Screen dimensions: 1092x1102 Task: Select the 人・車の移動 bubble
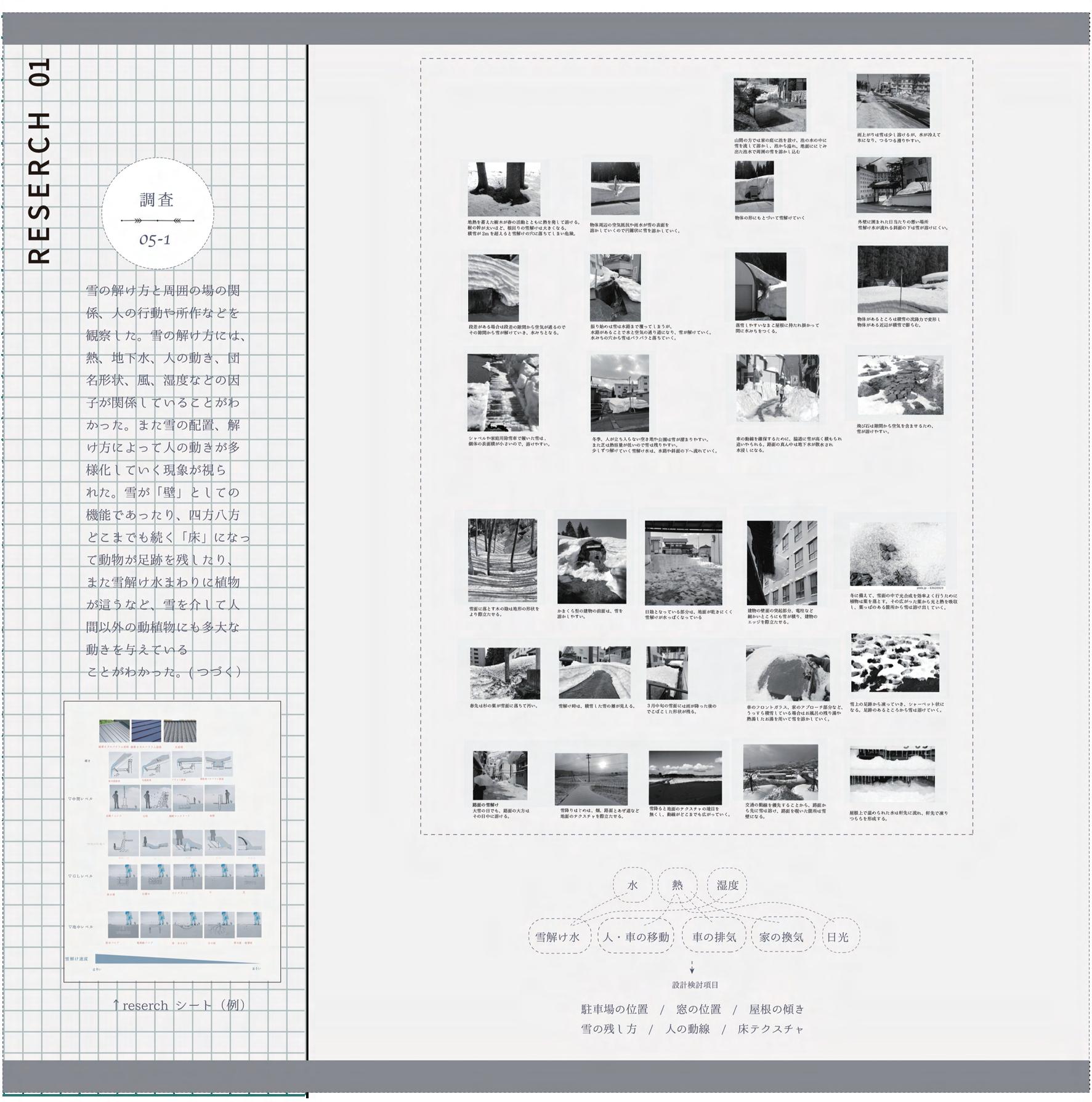click(636, 937)
